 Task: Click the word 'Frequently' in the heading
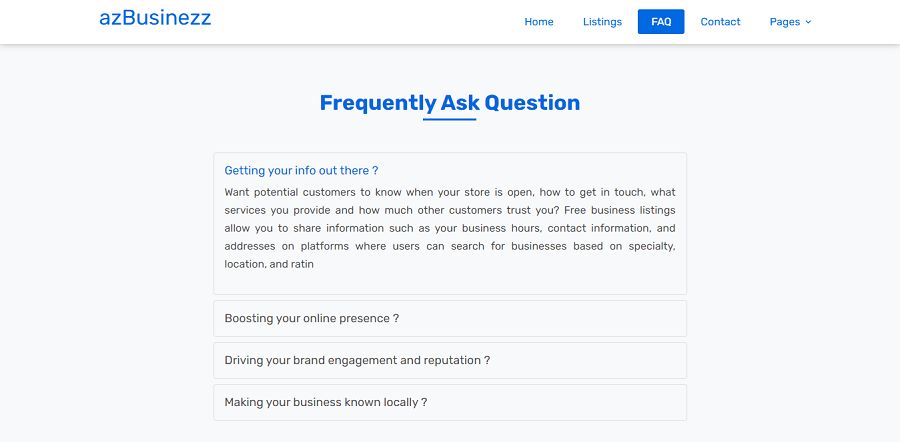coord(377,103)
